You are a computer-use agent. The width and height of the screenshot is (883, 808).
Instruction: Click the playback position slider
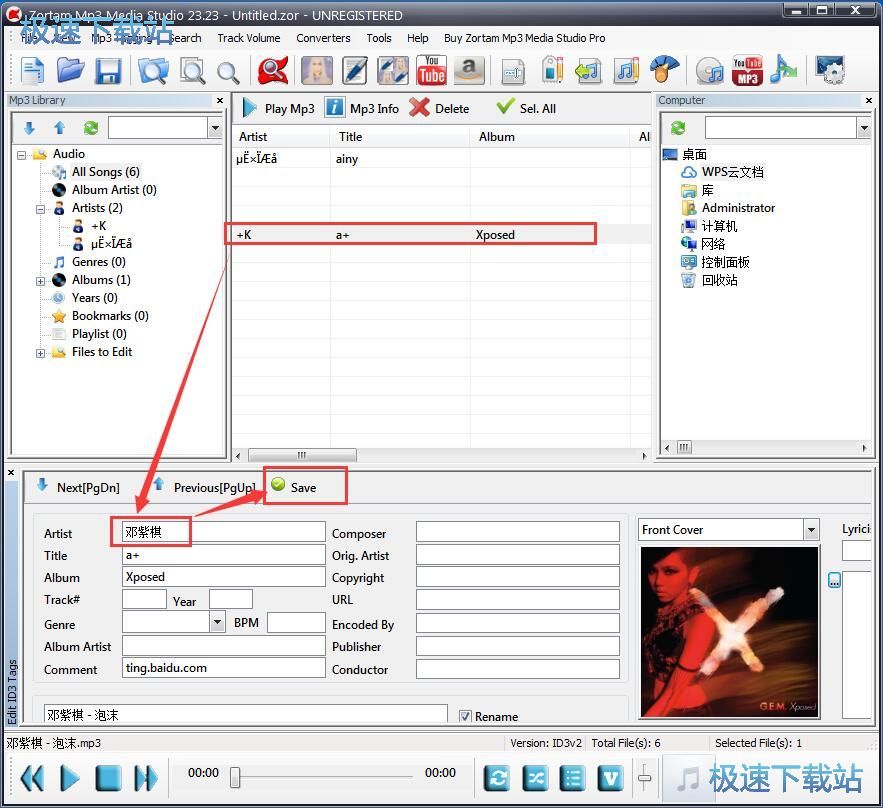[x=235, y=777]
